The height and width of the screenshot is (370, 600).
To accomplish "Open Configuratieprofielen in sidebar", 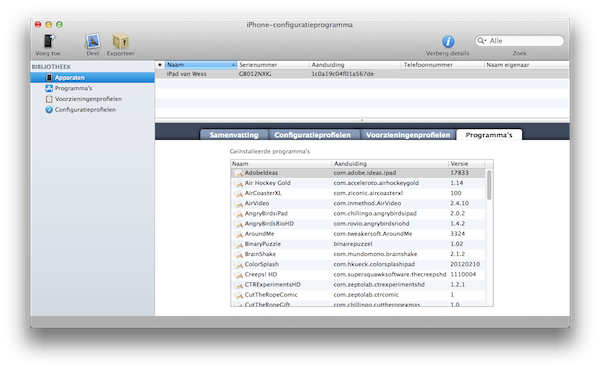I will coord(85,110).
